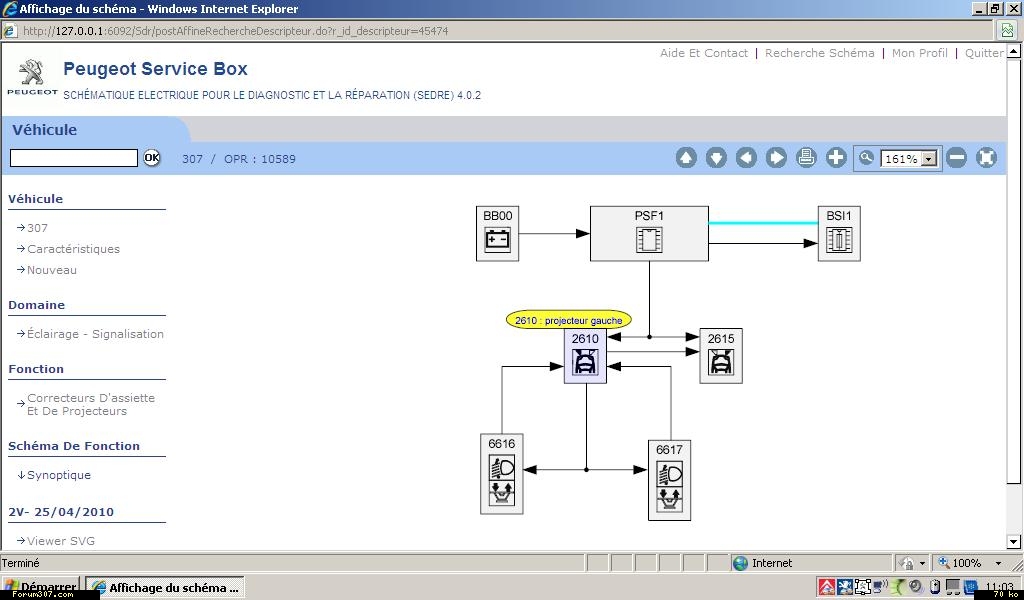
Task: Zoom in with the plus icon
Action: [836, 158]
